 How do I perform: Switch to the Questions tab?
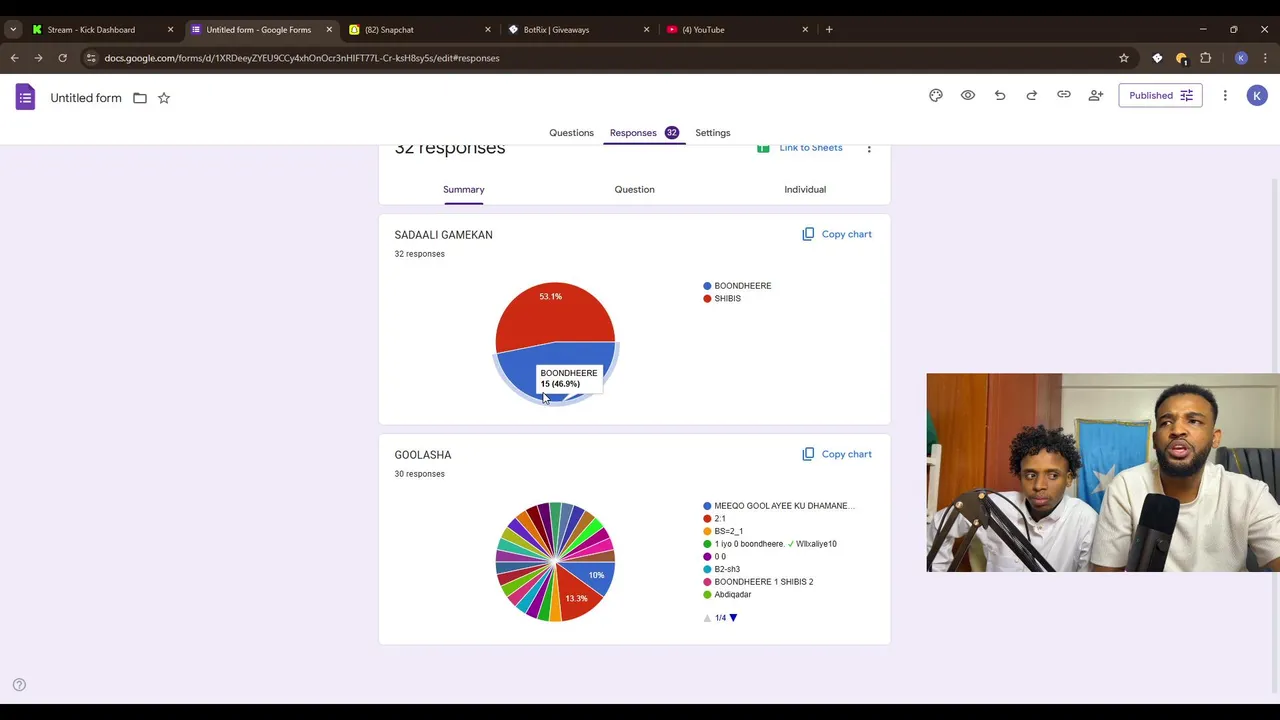pyautogui.click(x=571, y=132)
